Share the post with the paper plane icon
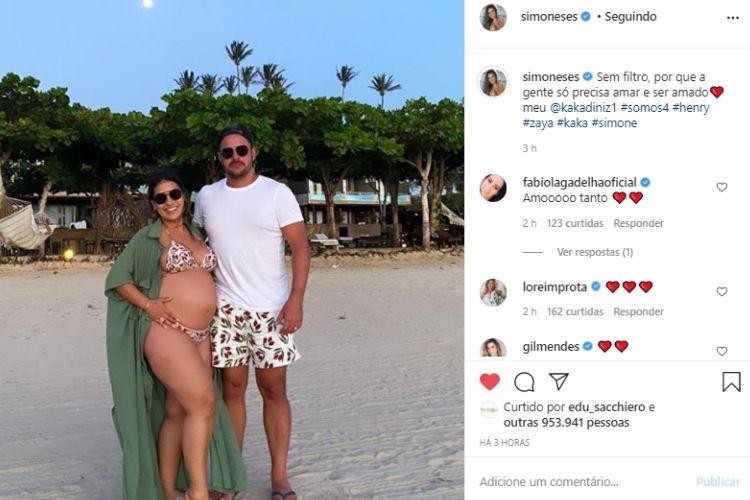The image size is (750, 500). coord(559,381)
